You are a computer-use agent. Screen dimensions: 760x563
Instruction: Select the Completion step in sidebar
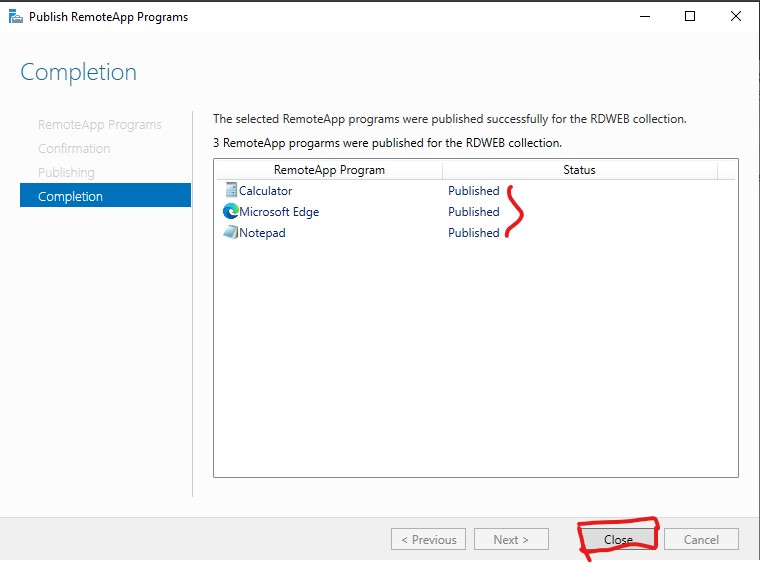(105, 195)
